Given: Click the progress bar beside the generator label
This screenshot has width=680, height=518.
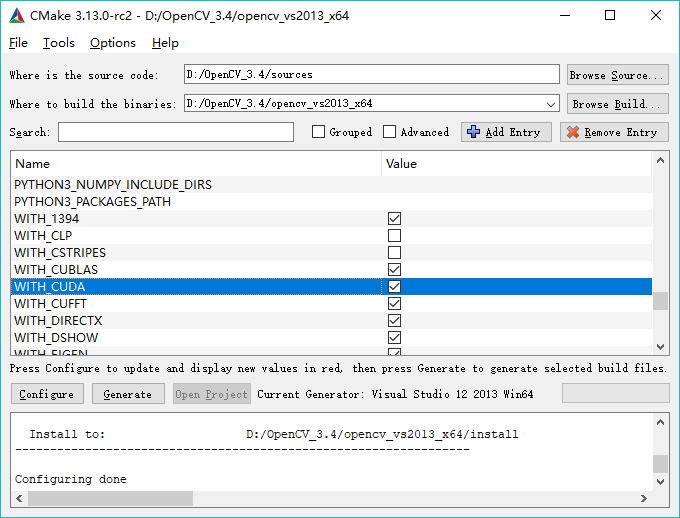Looking at the screenshot, I should [616, 393].
